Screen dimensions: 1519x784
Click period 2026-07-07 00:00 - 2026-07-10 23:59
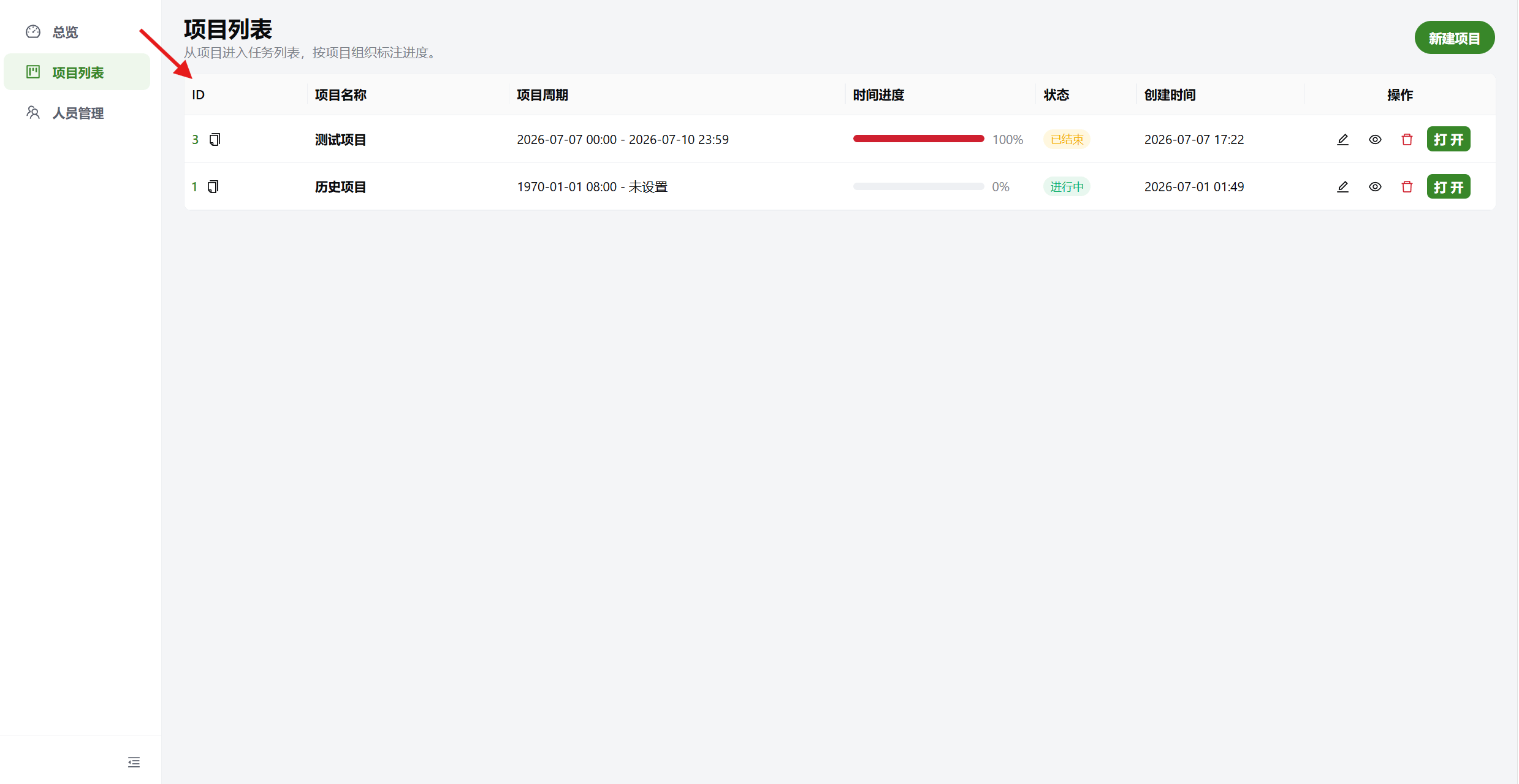click(623, 140)
